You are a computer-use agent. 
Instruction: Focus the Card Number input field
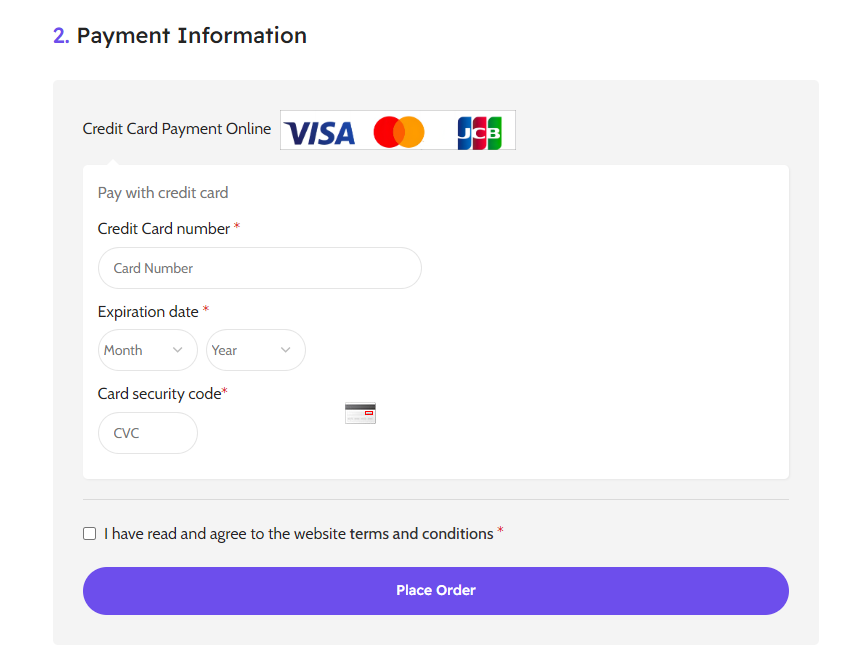click(x=259, y=268)
